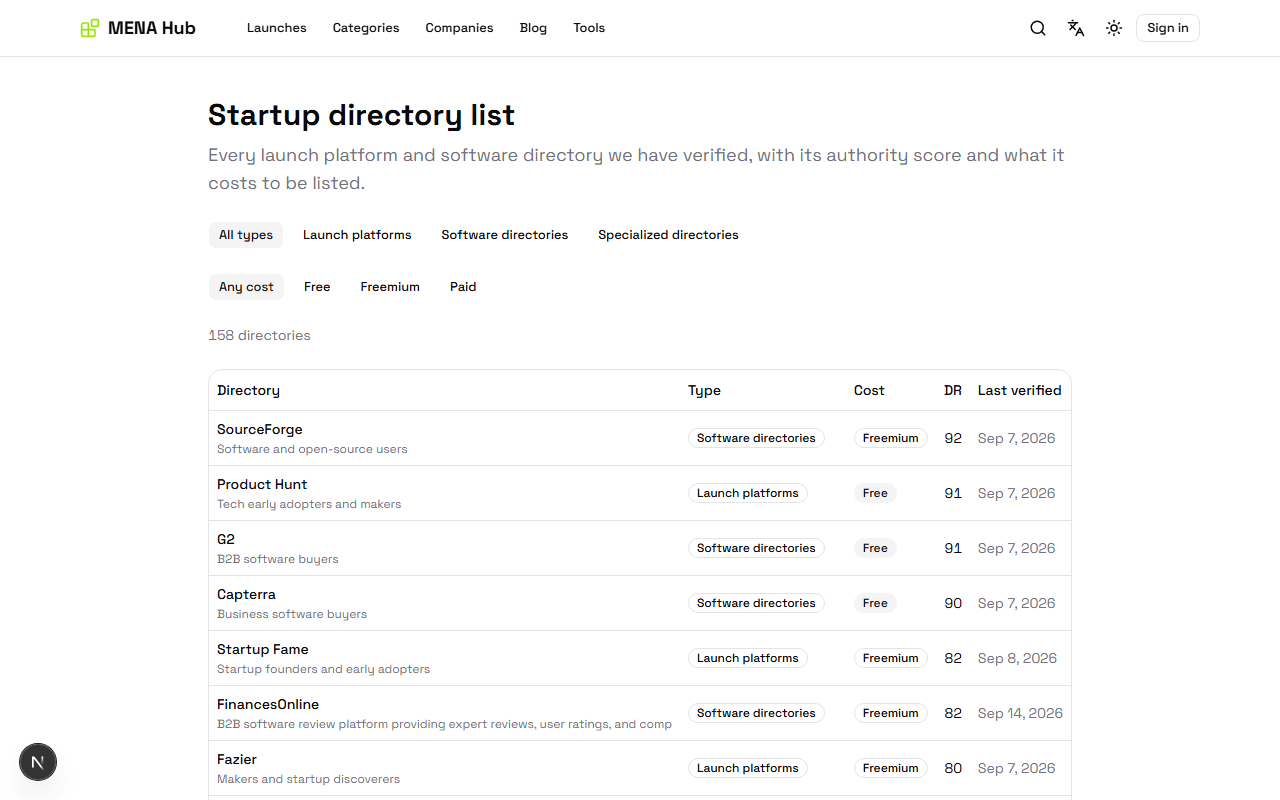
Task: Click 'Software and open-source users' description
Action: (x=312, y=449)
